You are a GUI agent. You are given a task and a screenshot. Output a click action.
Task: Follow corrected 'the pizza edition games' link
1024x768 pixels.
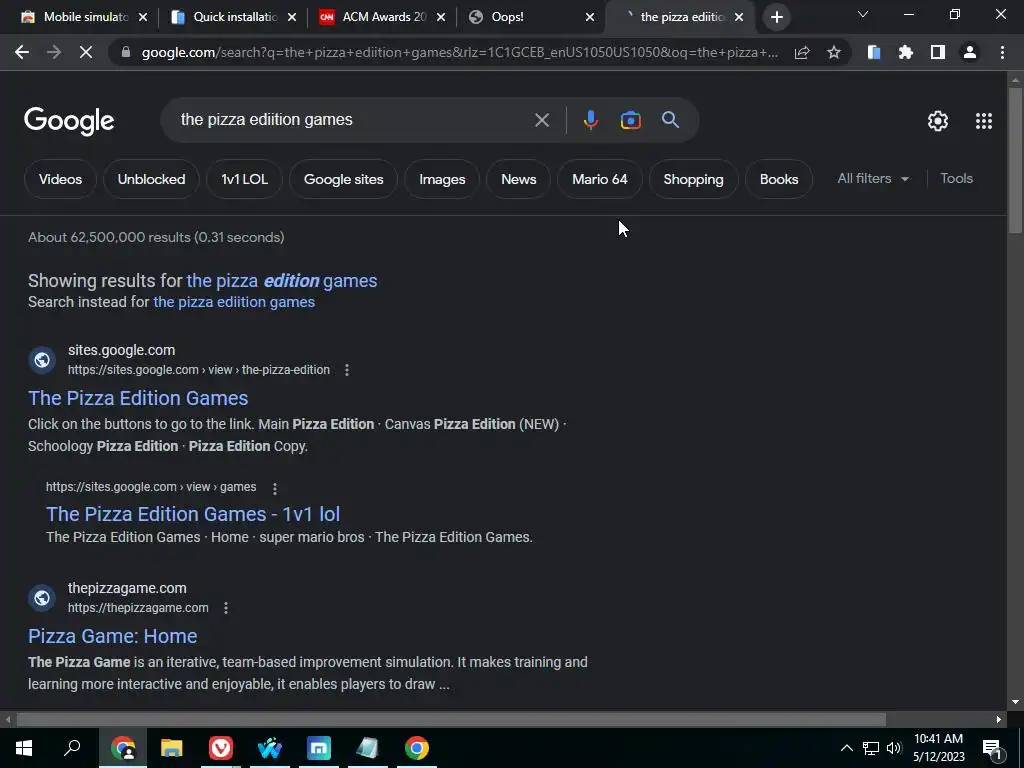[x=282, y=281]
